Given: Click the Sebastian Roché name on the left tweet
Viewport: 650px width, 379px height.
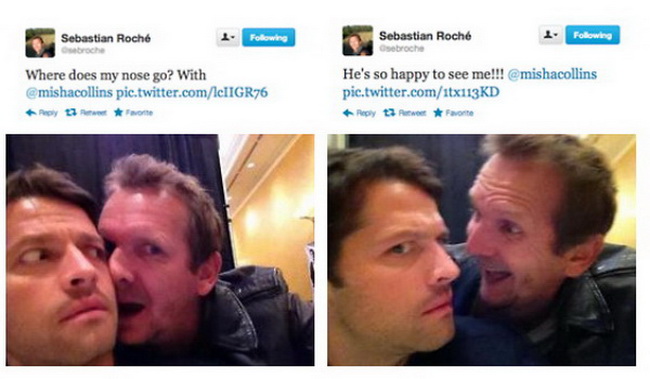Looking at the screenshot, I should pos(106,38).
